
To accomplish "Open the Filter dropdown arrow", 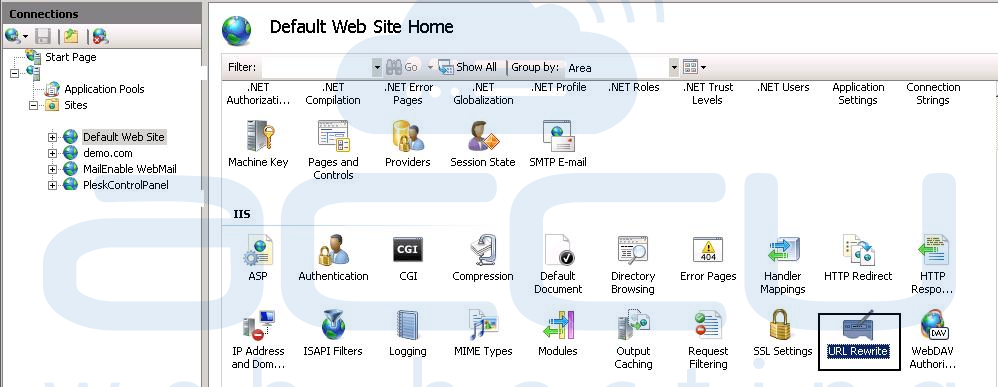I will (x=377, y=67).
